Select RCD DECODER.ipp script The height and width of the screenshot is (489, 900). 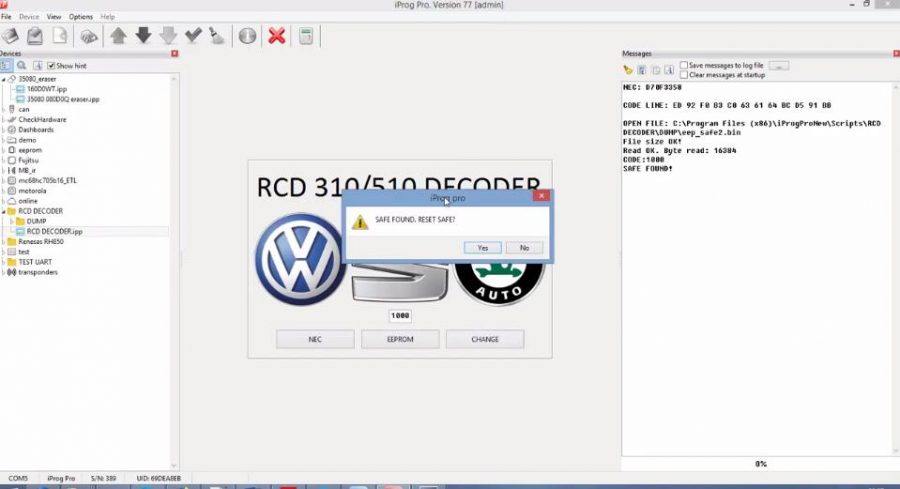55,231
